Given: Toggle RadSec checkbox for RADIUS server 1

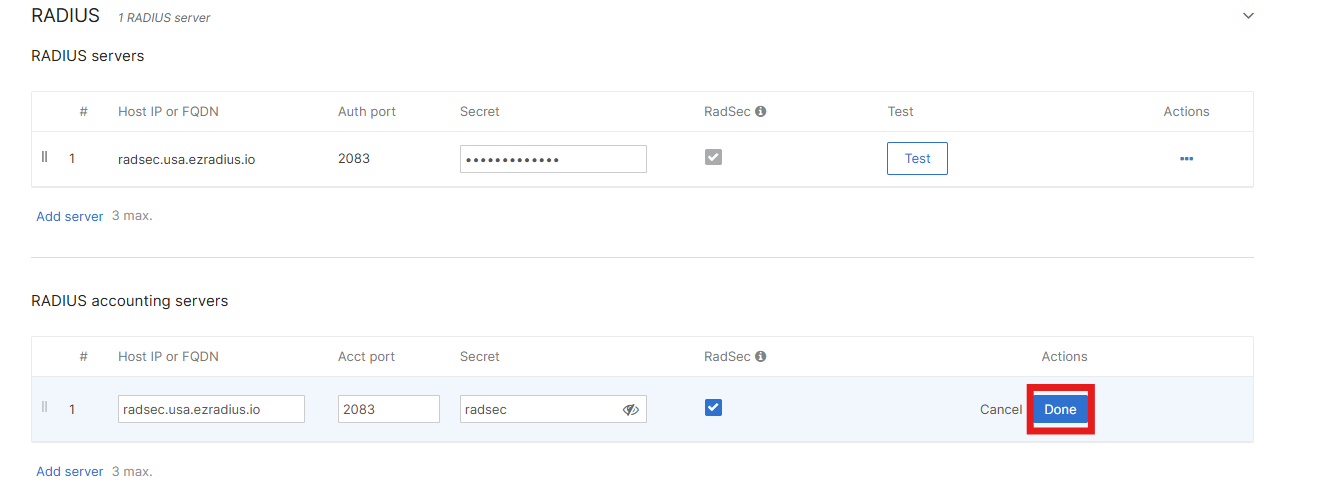Looking at the screenshot, I should [713, 157].
